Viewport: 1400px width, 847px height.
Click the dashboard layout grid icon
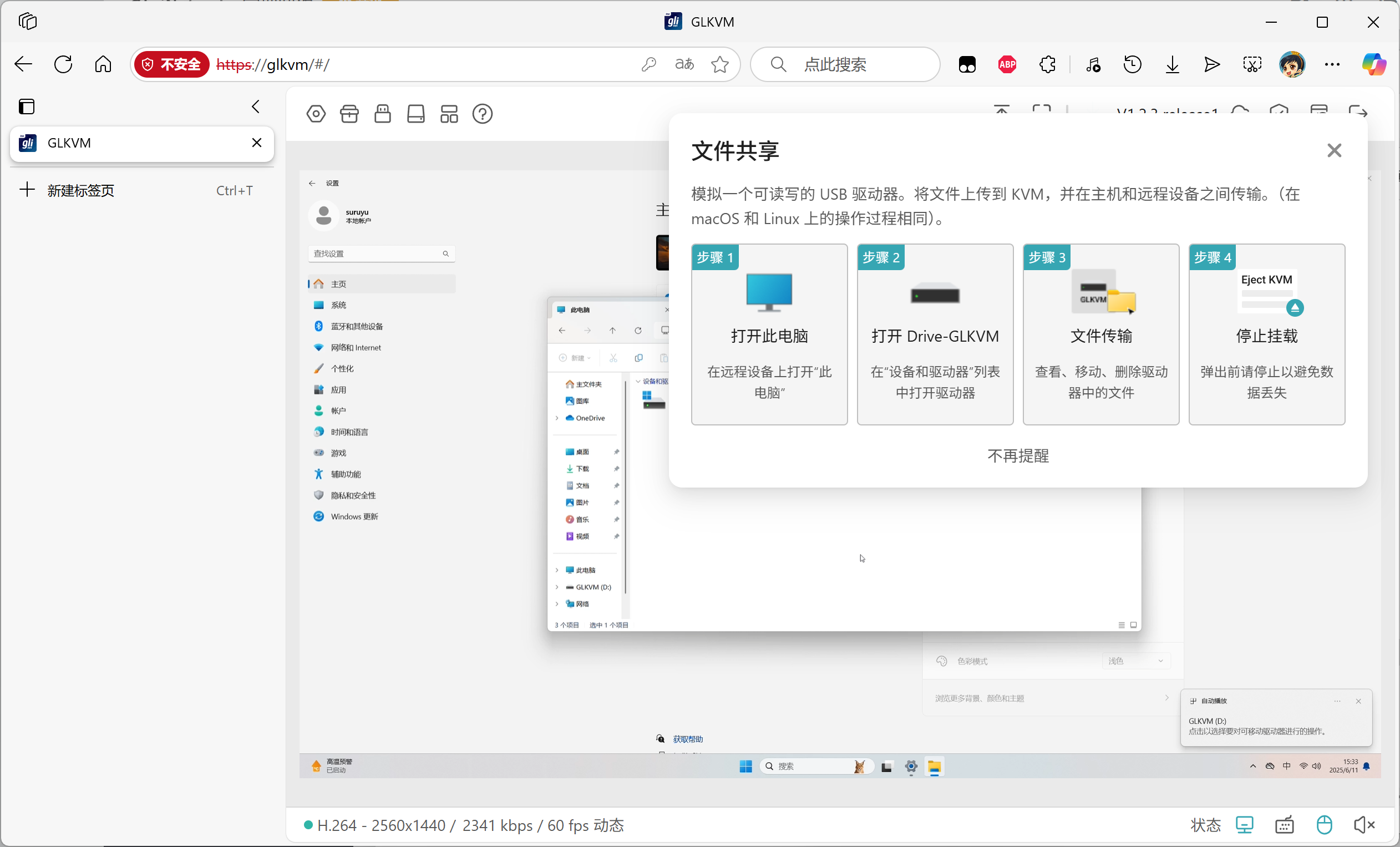click(449, 114)
